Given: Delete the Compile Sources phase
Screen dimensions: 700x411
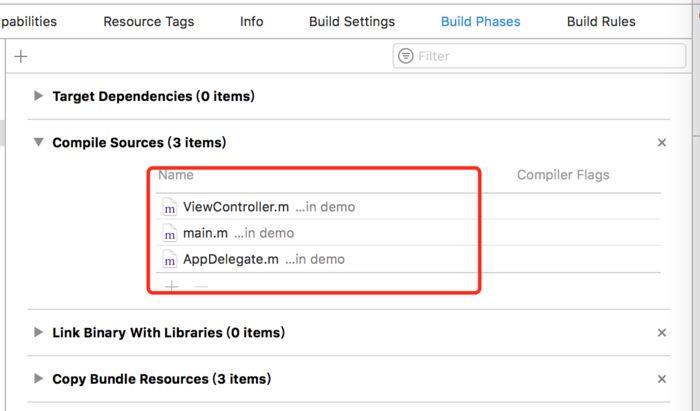Looking at the screenshot, I should [x=661, y=143].
